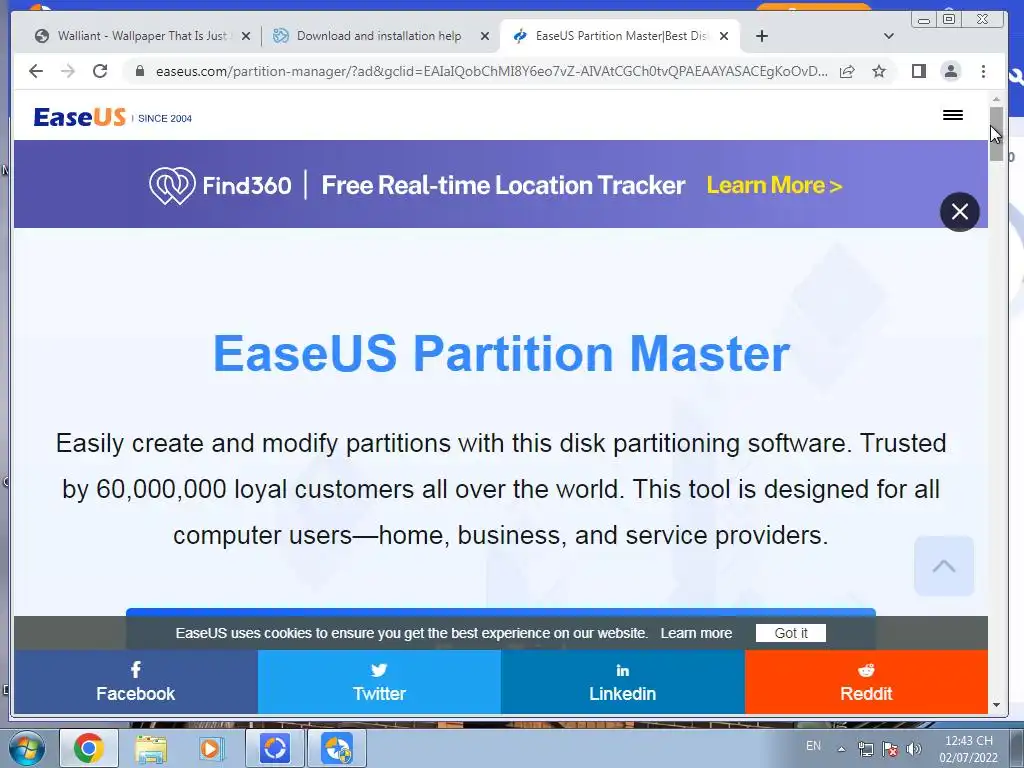Click the EaseUS logo
Screen dimensions: 1024x768
coord(80,118)
